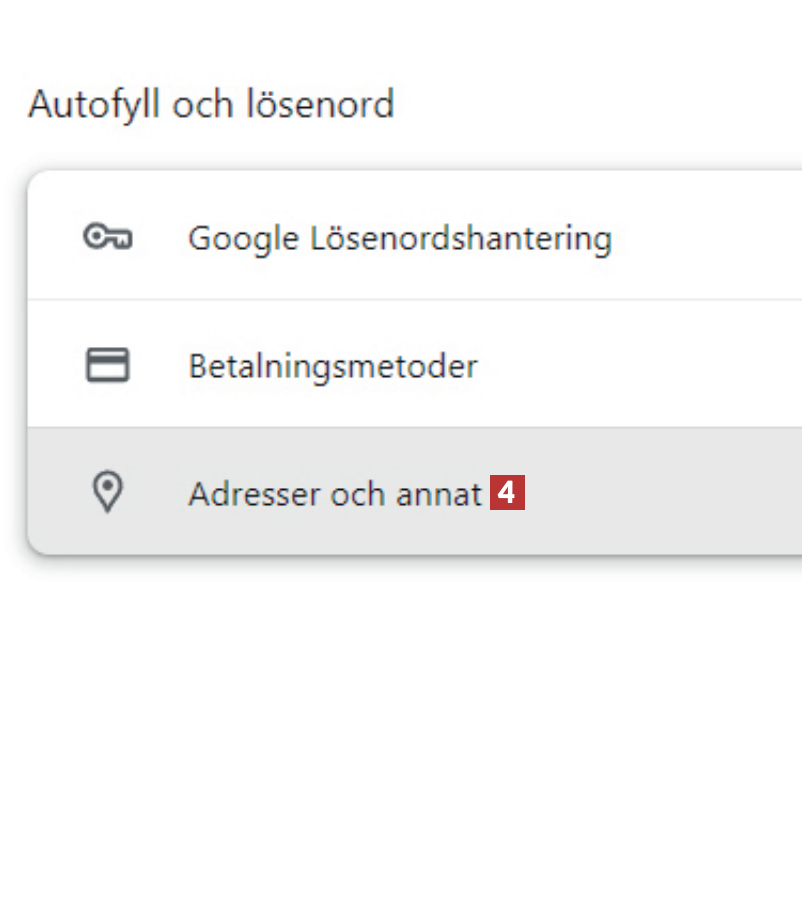This screenshot has height=916, width=802.
Task: Select the Adresser och annat text label
Action: point(335,494)
